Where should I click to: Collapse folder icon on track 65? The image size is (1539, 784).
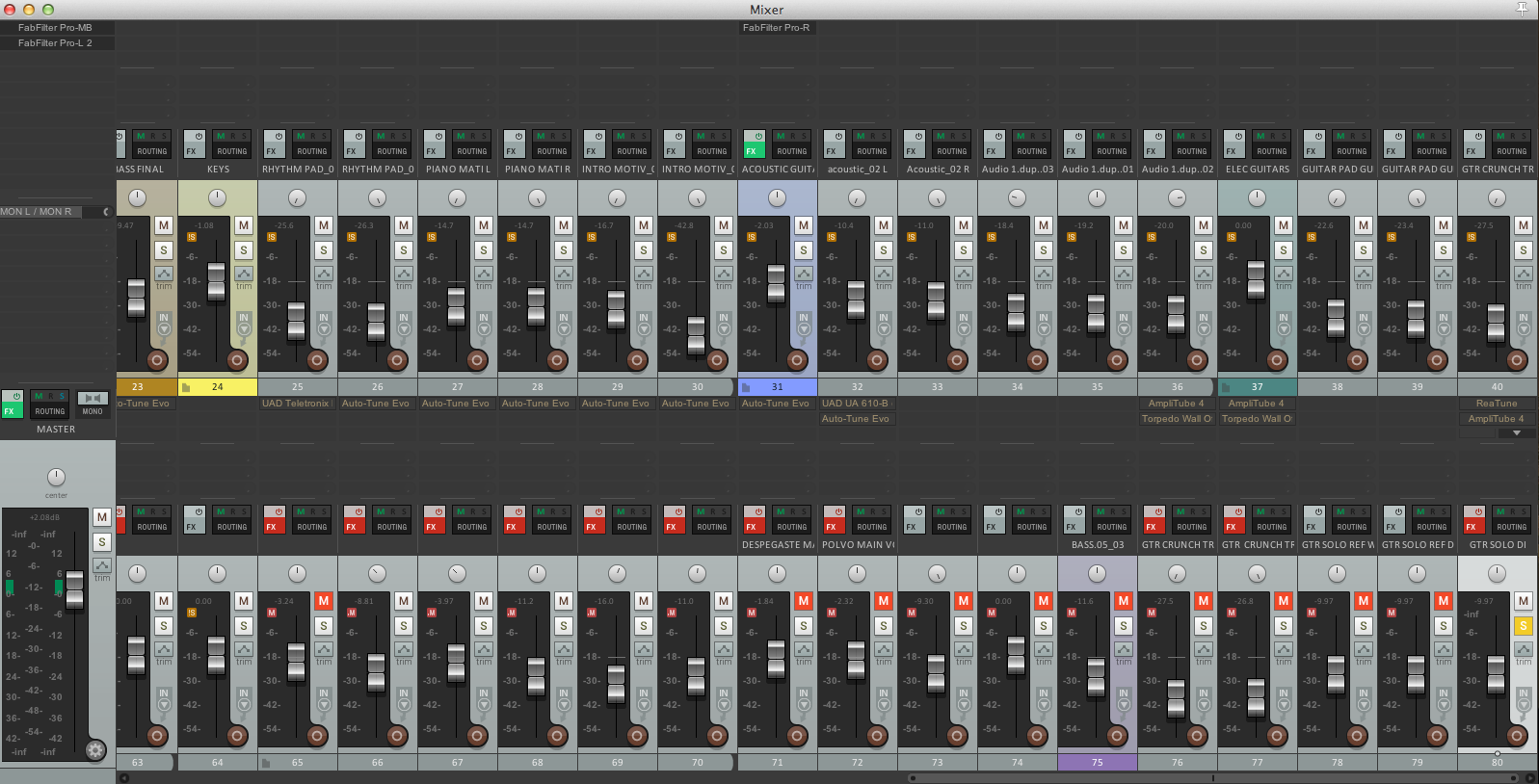point(267,763)
